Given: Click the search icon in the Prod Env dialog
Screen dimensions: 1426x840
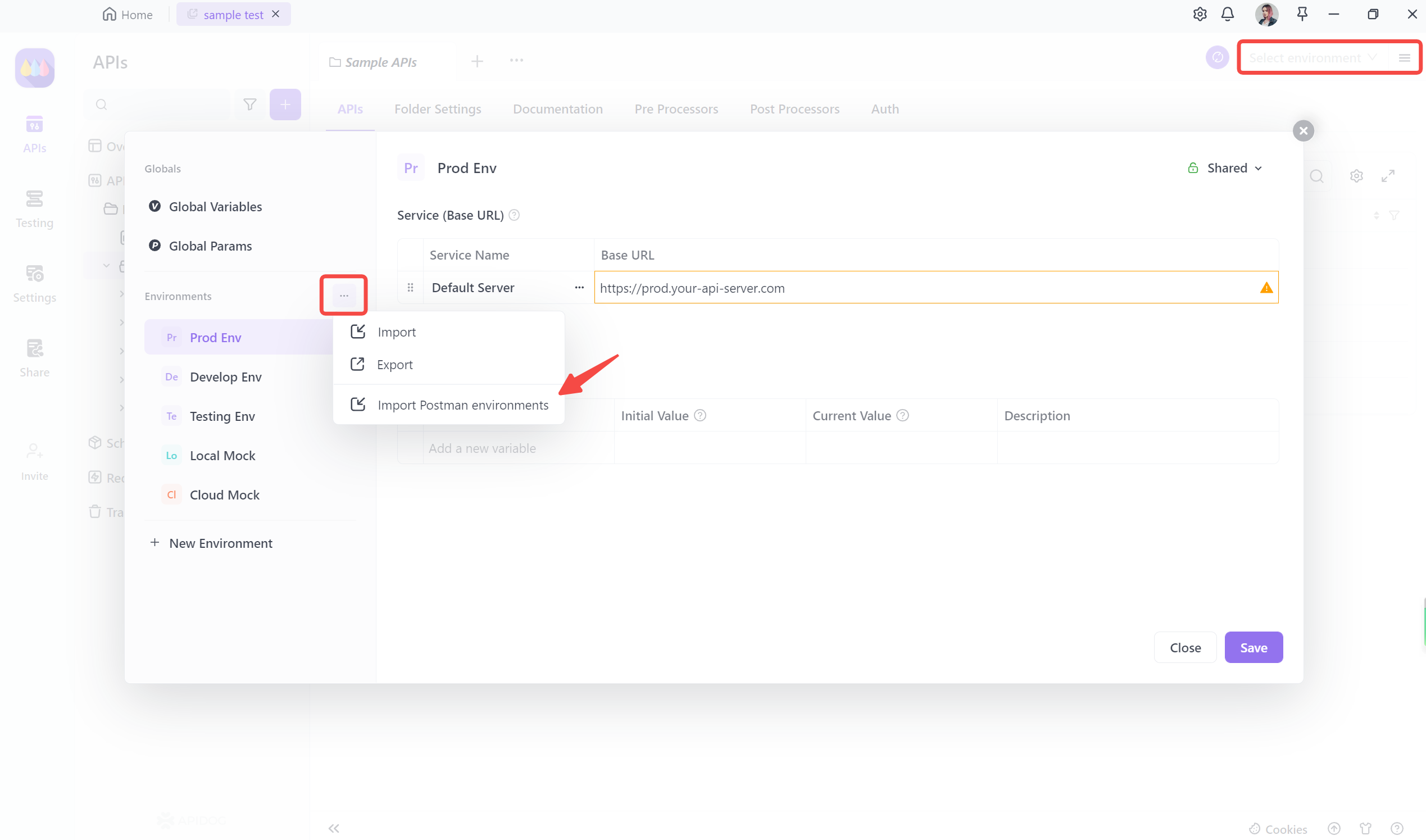Looking at the screenshot, I should point(1318,176).
